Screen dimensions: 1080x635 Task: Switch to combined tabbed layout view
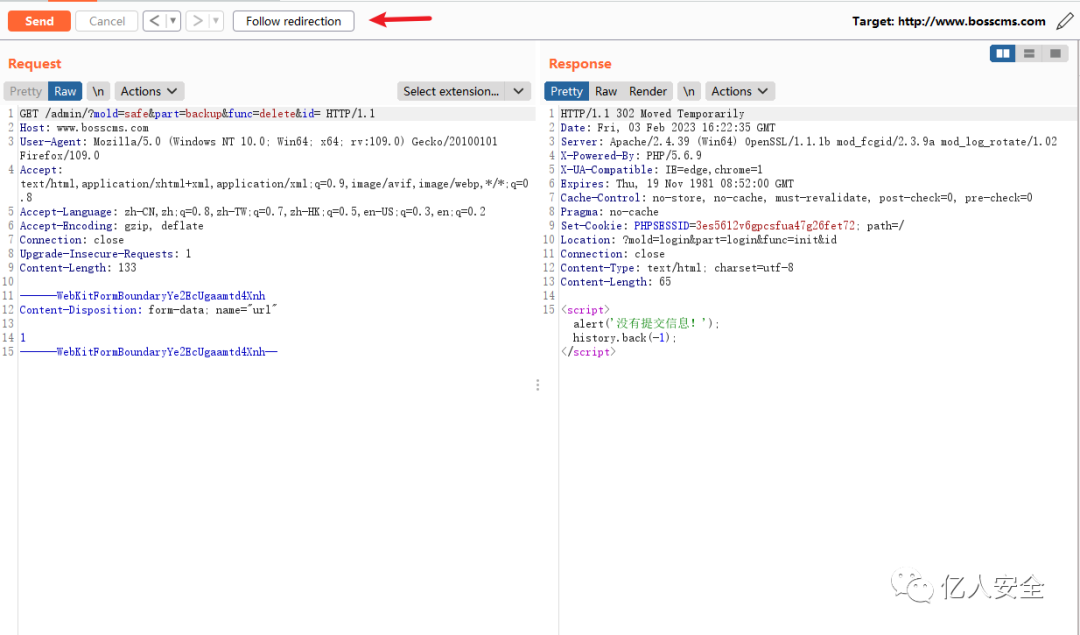click(x=1055, y=53)
